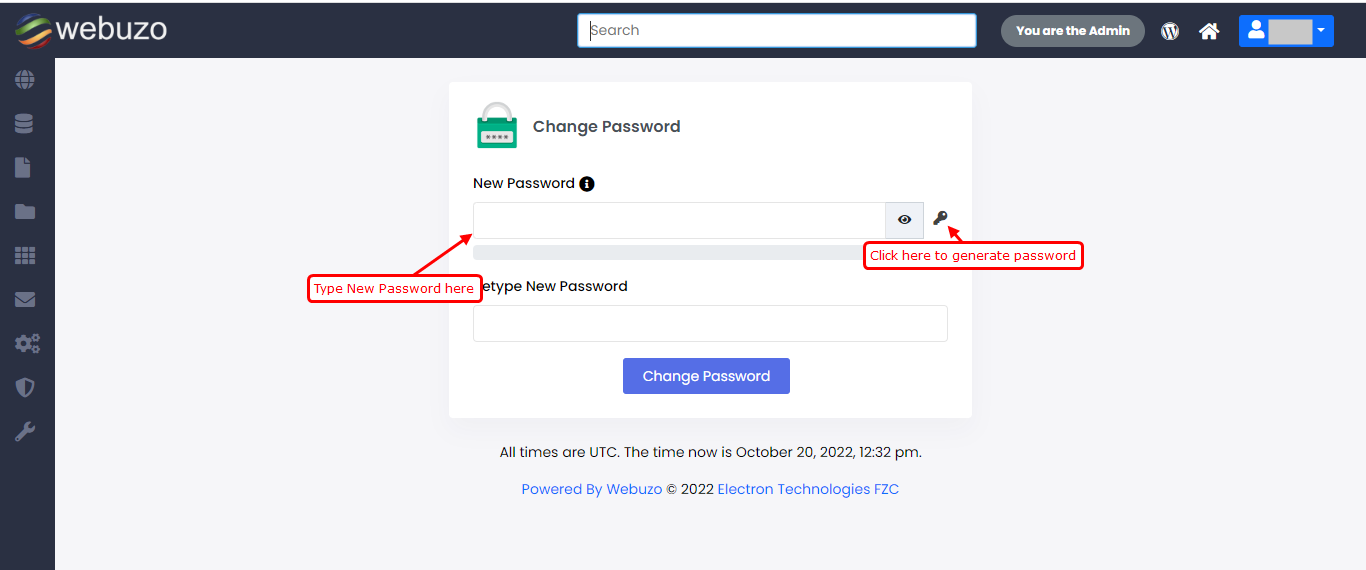The width and height of the screenshot is (1366, 570).
Task: Open the envelope email sidebar icon
Action: tap(24, 300)
